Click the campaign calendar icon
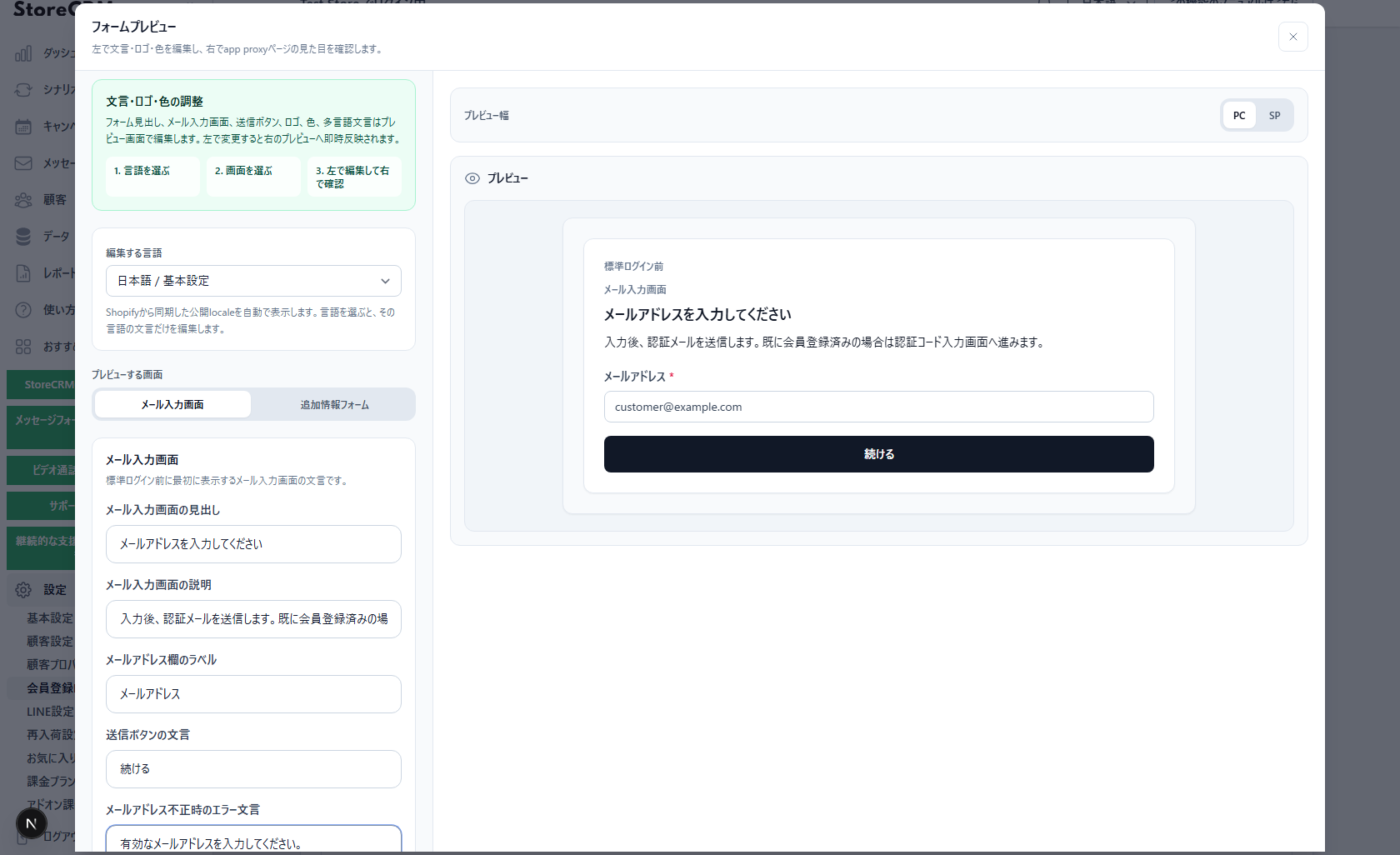Image resolution: width=1400 pixels, height=855 pixels. 23,127
